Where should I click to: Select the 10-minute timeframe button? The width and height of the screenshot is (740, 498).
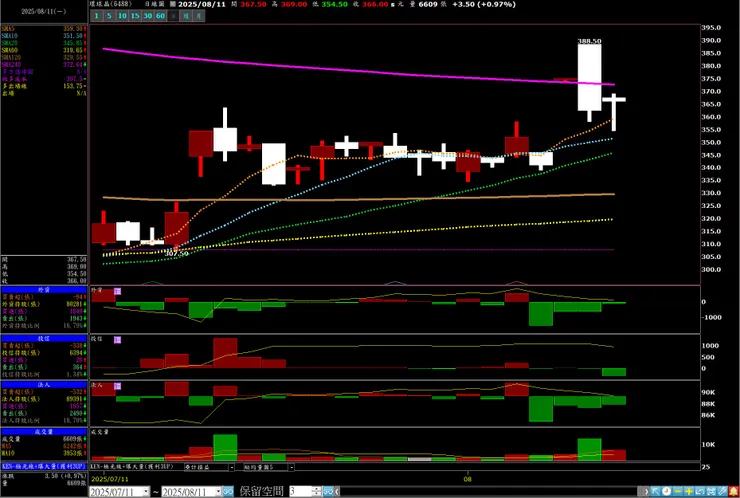122,16
